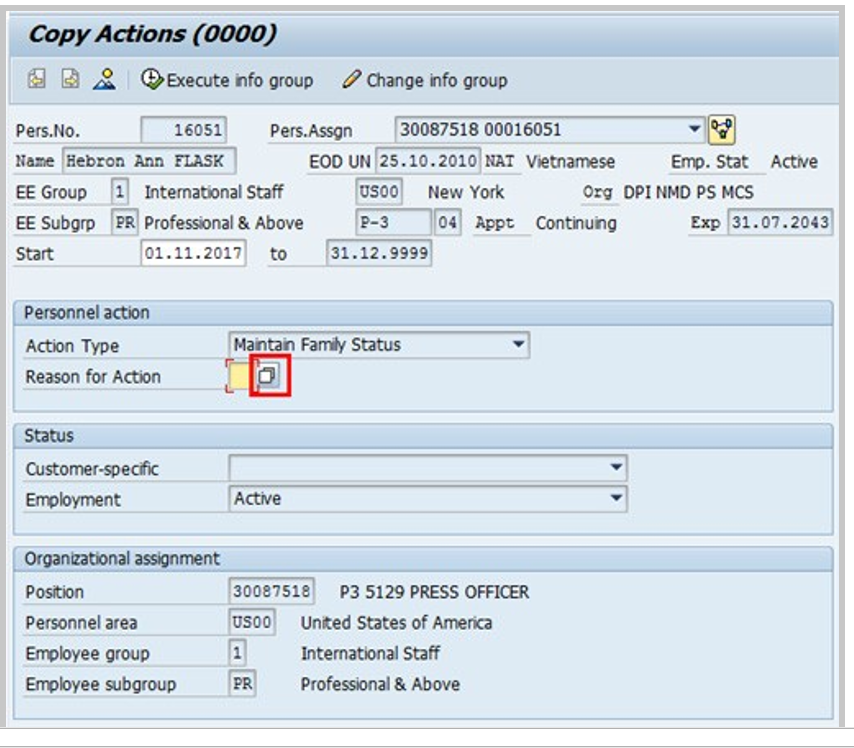Click the Name field Hebron Ann FLASK
Image resolution: width=854 pixels, height=748 pixels.
pos(149,161)
